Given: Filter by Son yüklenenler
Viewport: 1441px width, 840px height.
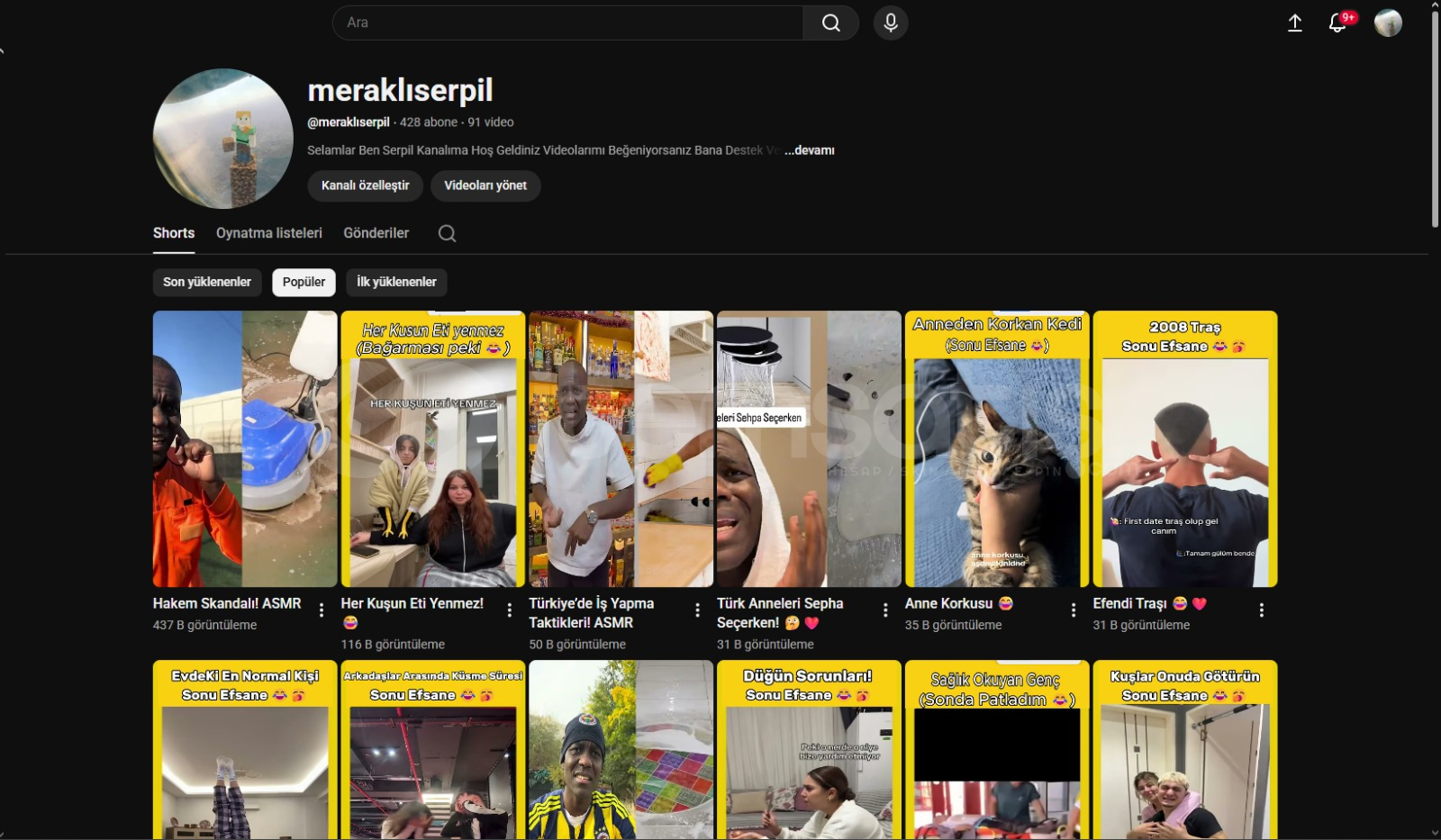Looking at the screenshot, I should [207, 282].
